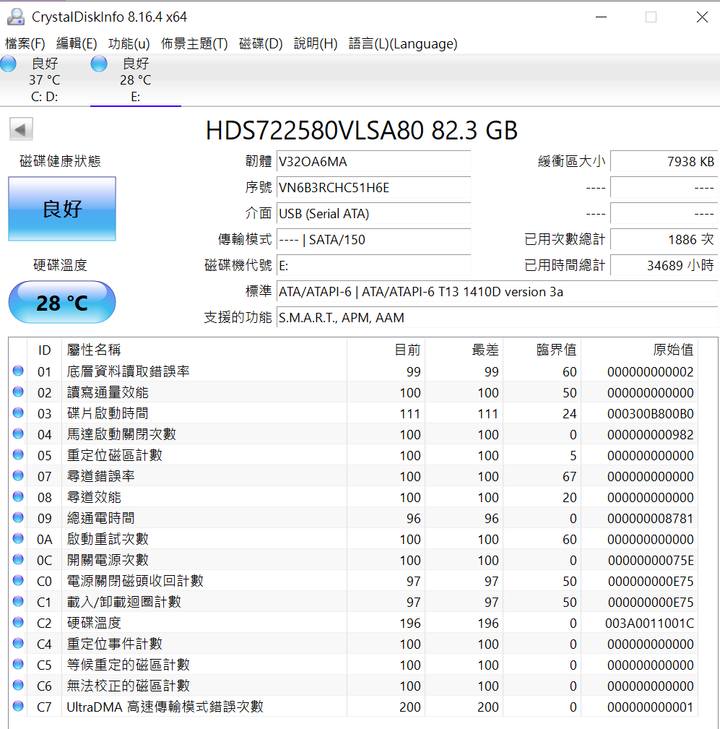Click status dot for attribute 04
This screenshot has height=729, width=720.
[x=18, y=434]
